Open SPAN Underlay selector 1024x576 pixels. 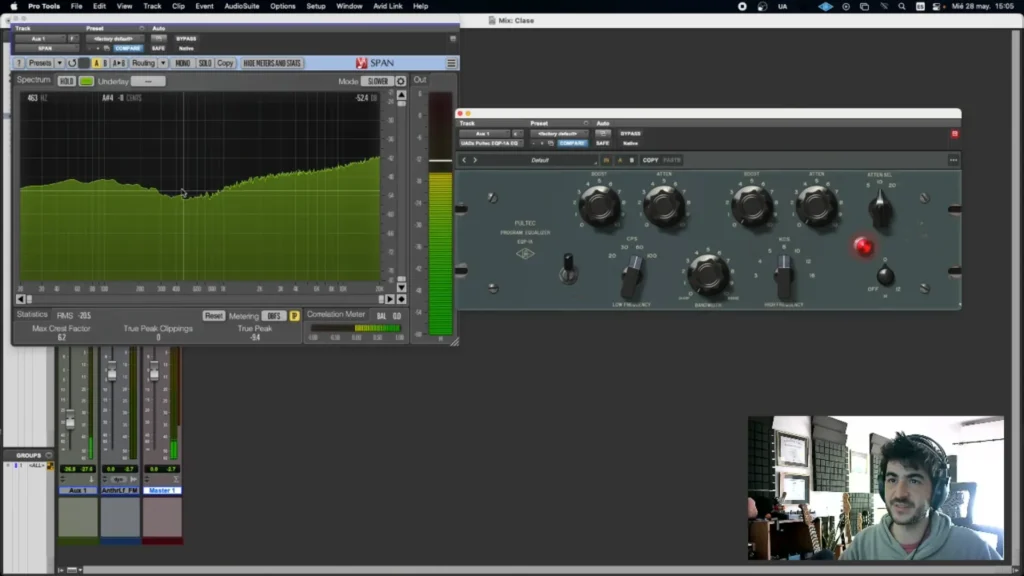click(x=148, y=82)
